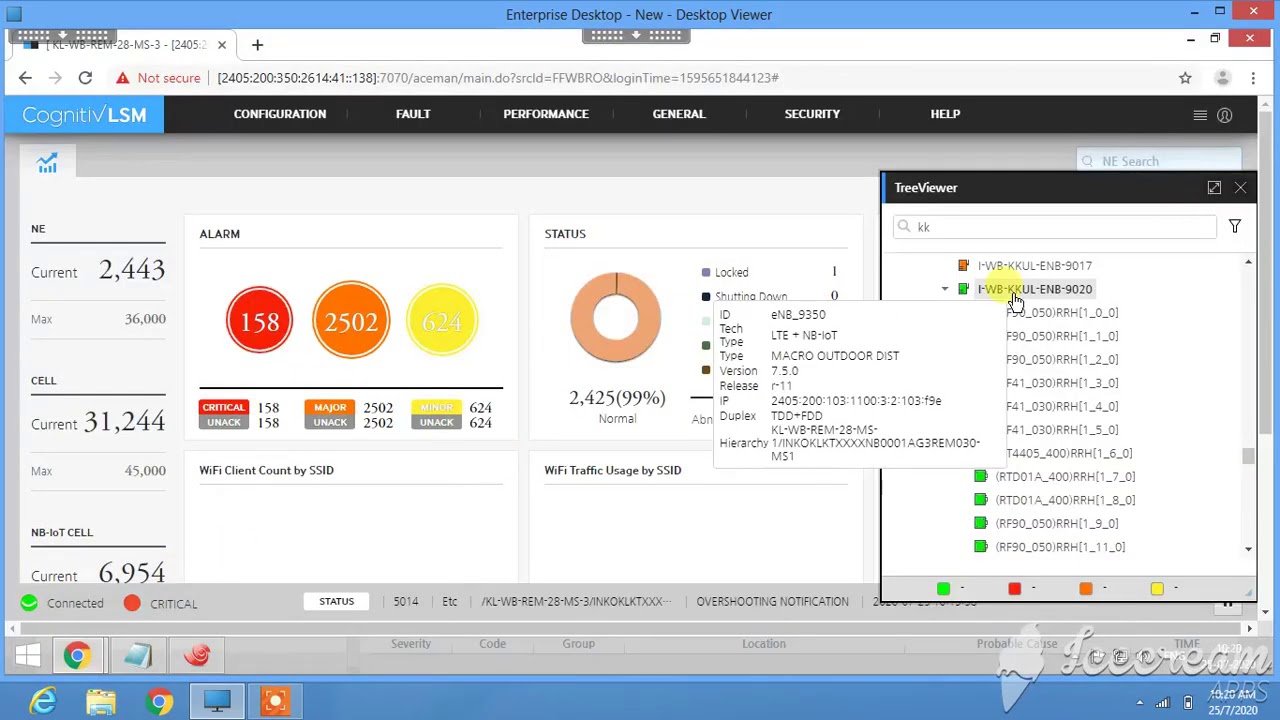This screenshot has height=720, width=1280.
Task: Click the remote desktop Start button
Action: [x=27, y=656]
